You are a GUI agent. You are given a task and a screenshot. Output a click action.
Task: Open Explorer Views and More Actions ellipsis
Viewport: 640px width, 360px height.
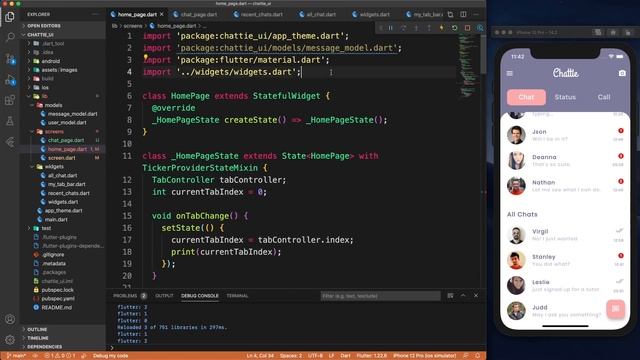pos(96,14)
